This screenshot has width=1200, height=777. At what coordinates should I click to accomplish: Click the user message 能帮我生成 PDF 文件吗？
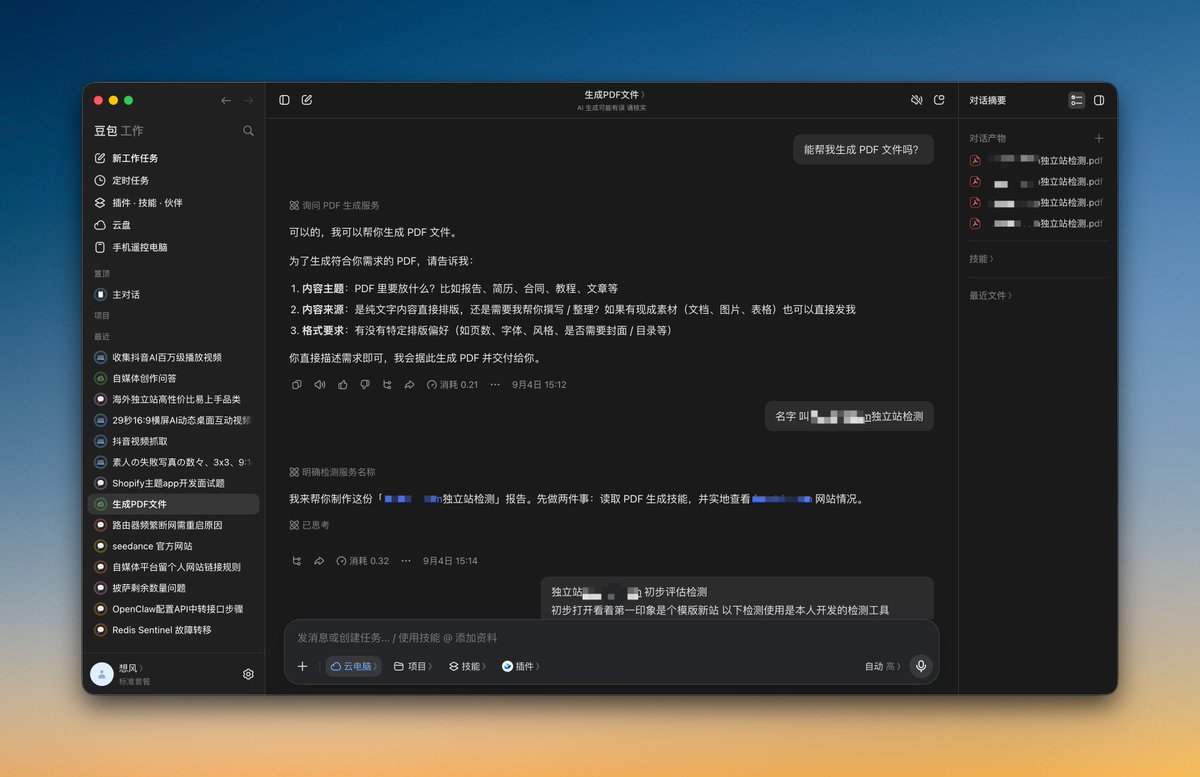click(x=863, y=150)
